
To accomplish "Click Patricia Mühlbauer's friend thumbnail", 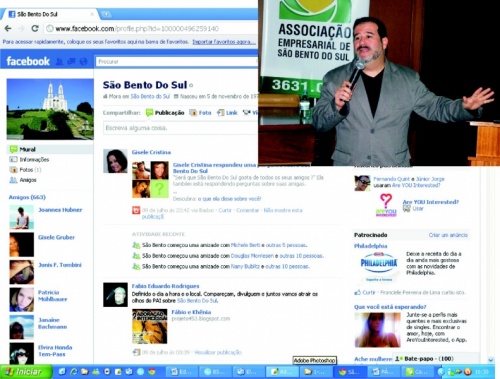I will (x=22, y=300).
